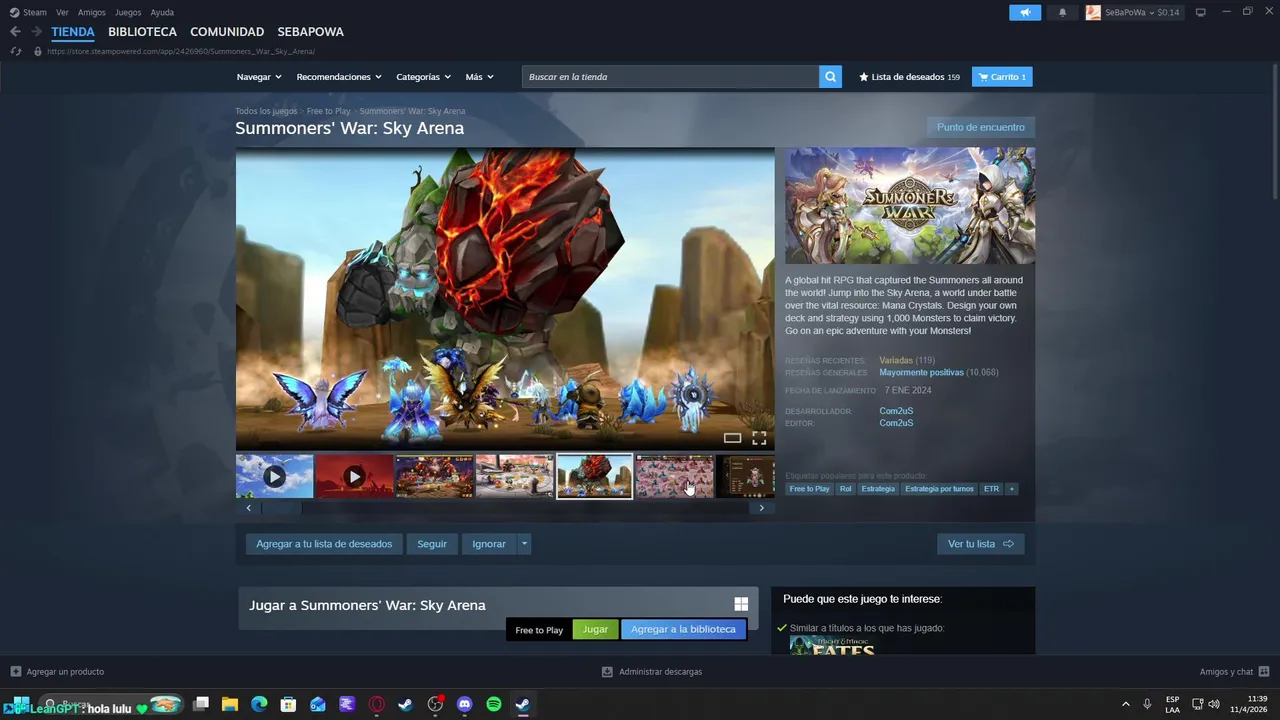
Task: Show hidden system tray icons
Action: [x=1125, y=704]
